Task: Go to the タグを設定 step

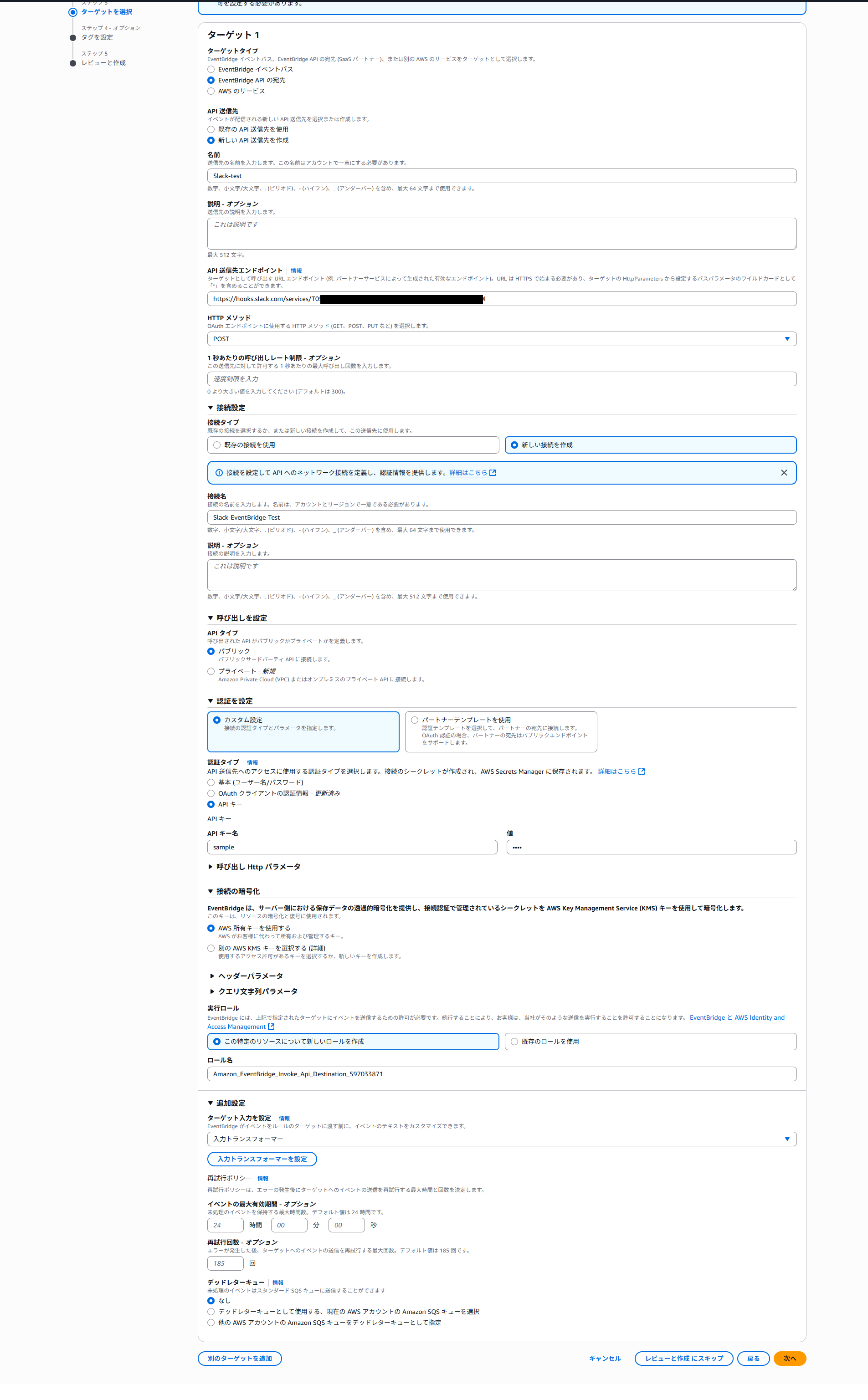Action: 98,37
